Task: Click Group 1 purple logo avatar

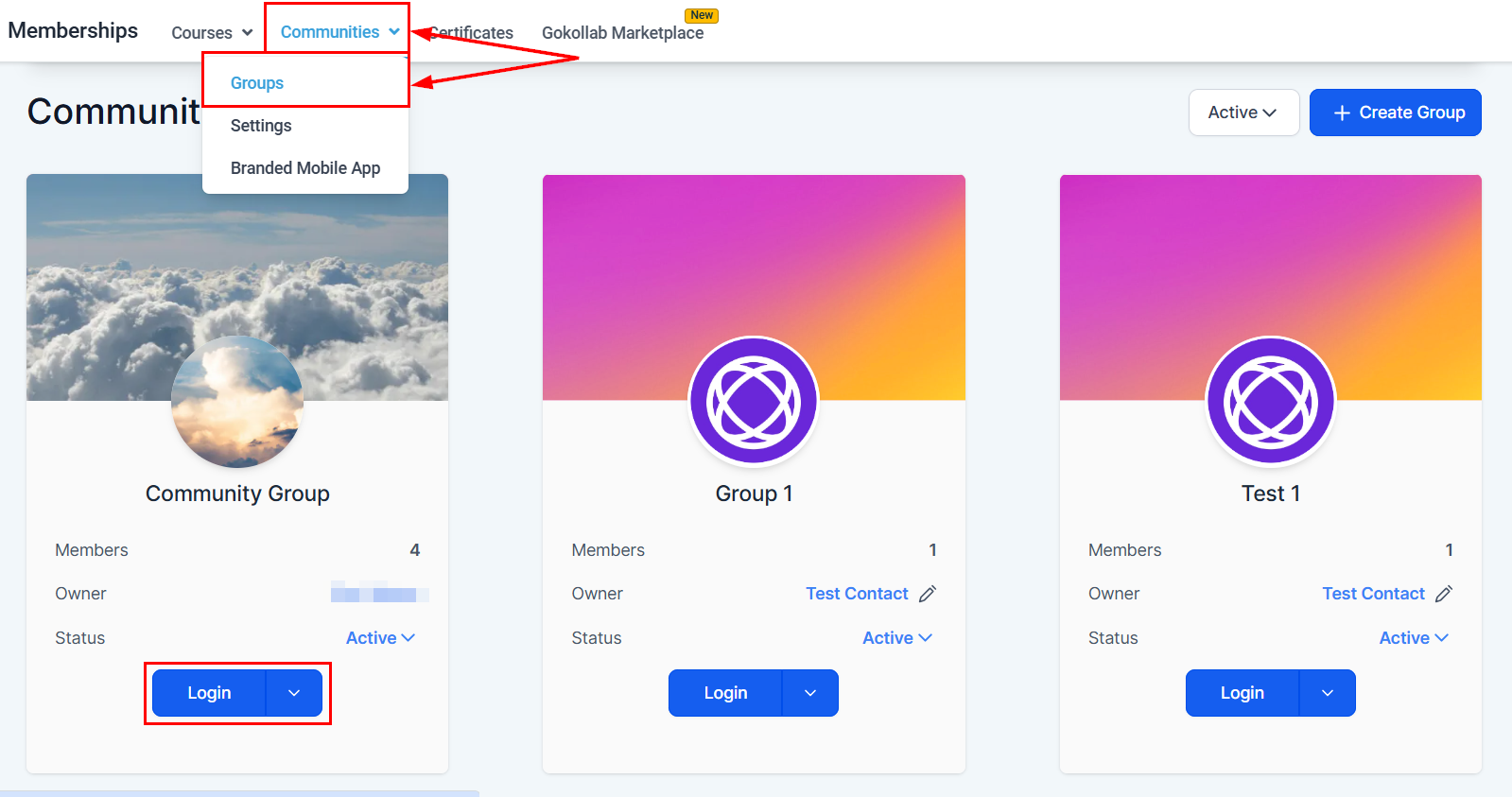Action: tap(754, 402)
